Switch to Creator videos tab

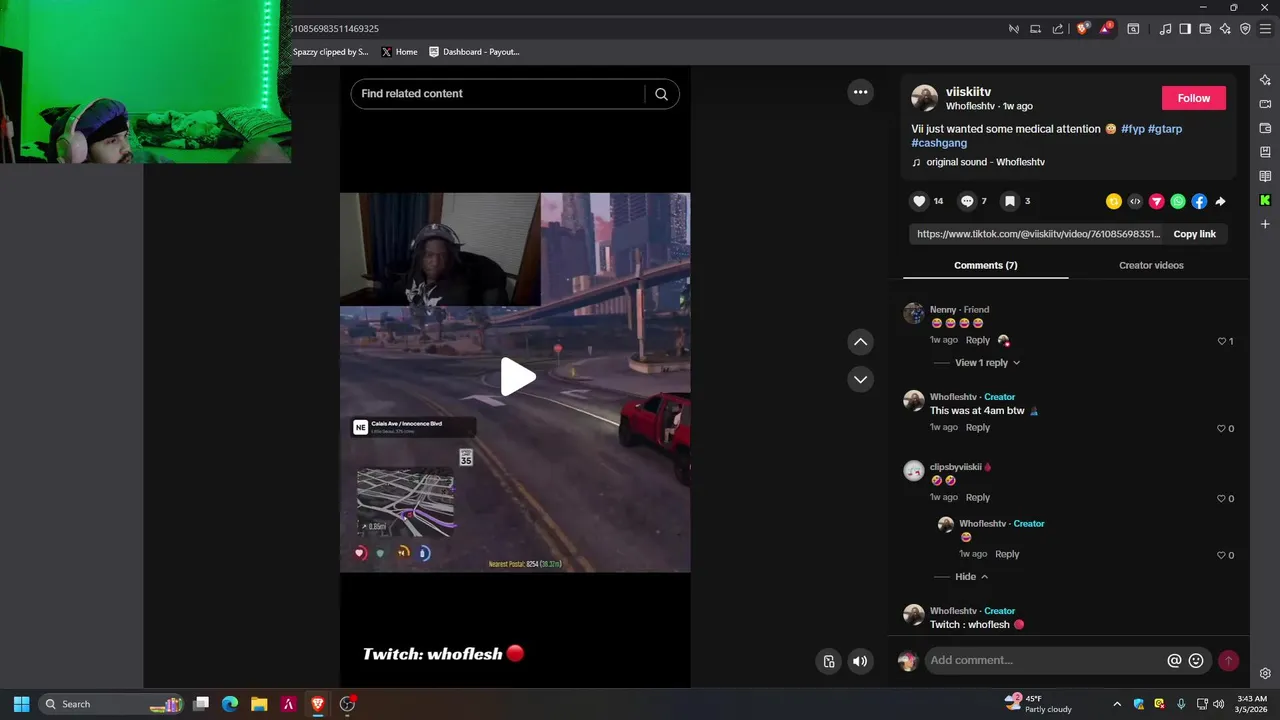point(1151,265)
